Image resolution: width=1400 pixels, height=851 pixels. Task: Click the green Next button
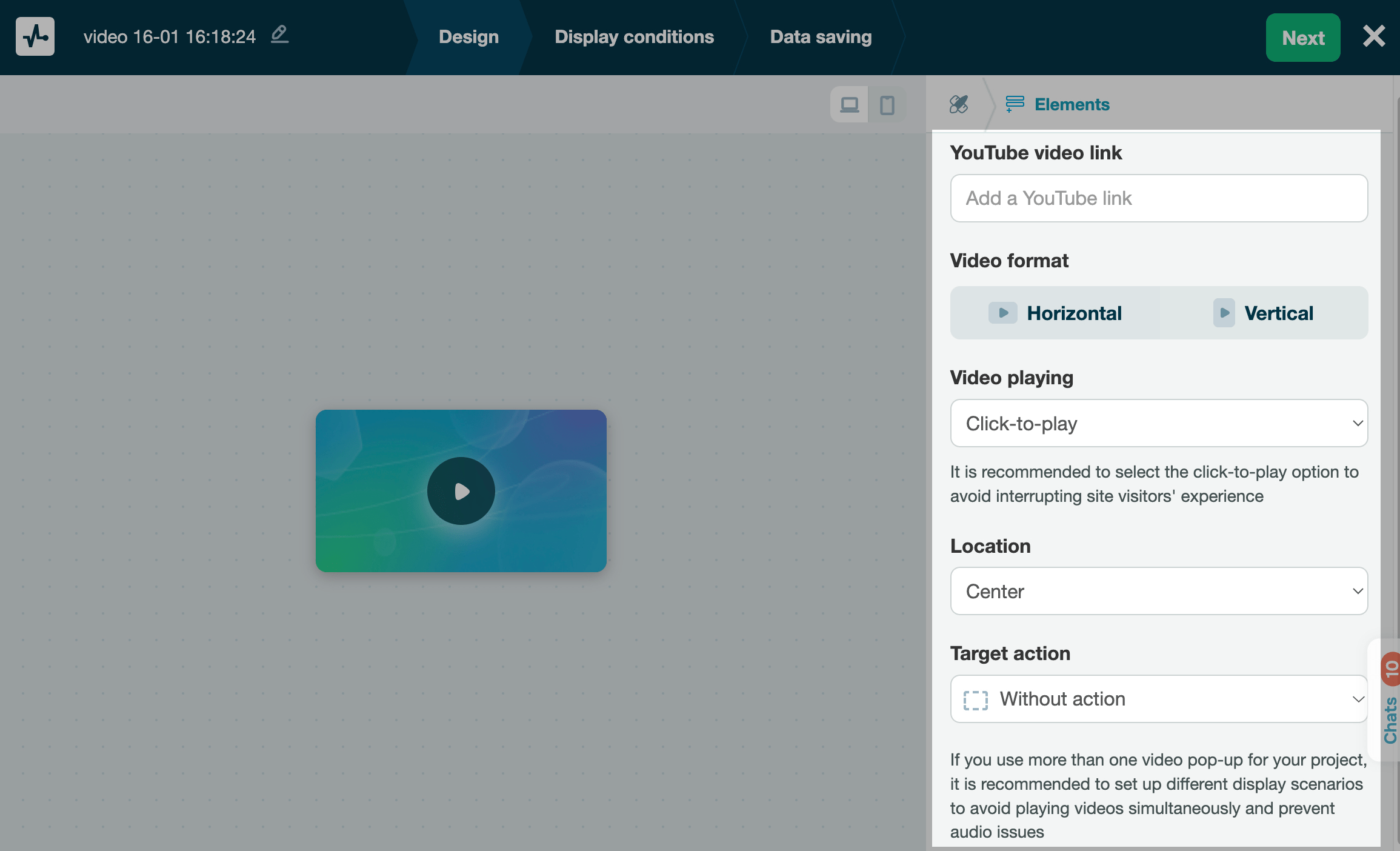pos(1302,38)
